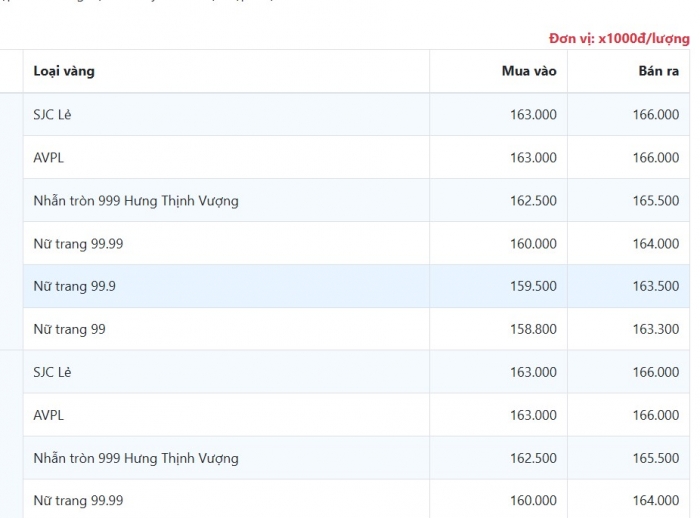Click the 158.800 buy price cell
The height and width of the screenshot is (518, 700).
tap(533, 329)
